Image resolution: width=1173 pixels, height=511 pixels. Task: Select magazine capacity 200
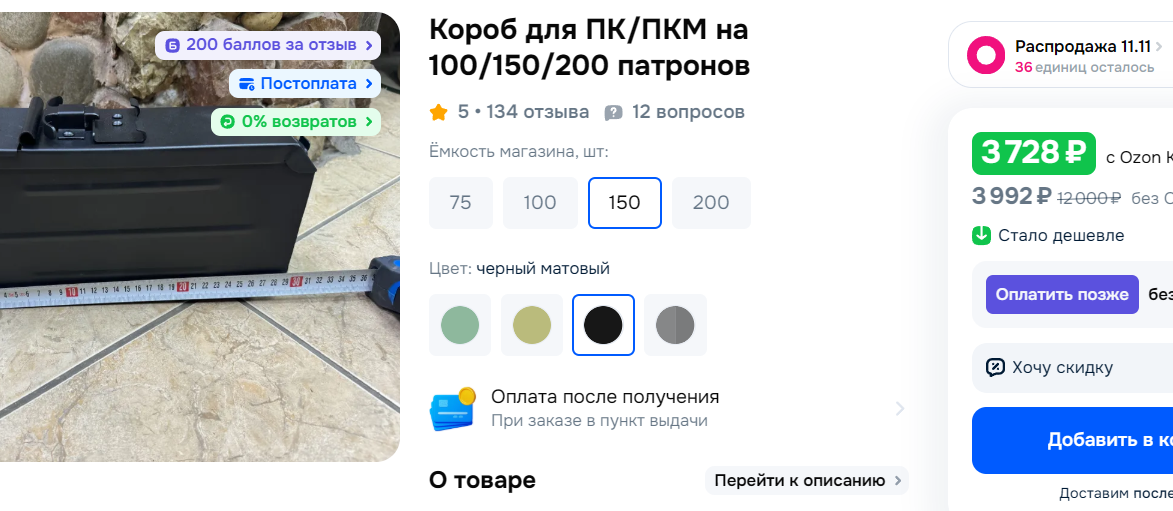tap(711, 203)
